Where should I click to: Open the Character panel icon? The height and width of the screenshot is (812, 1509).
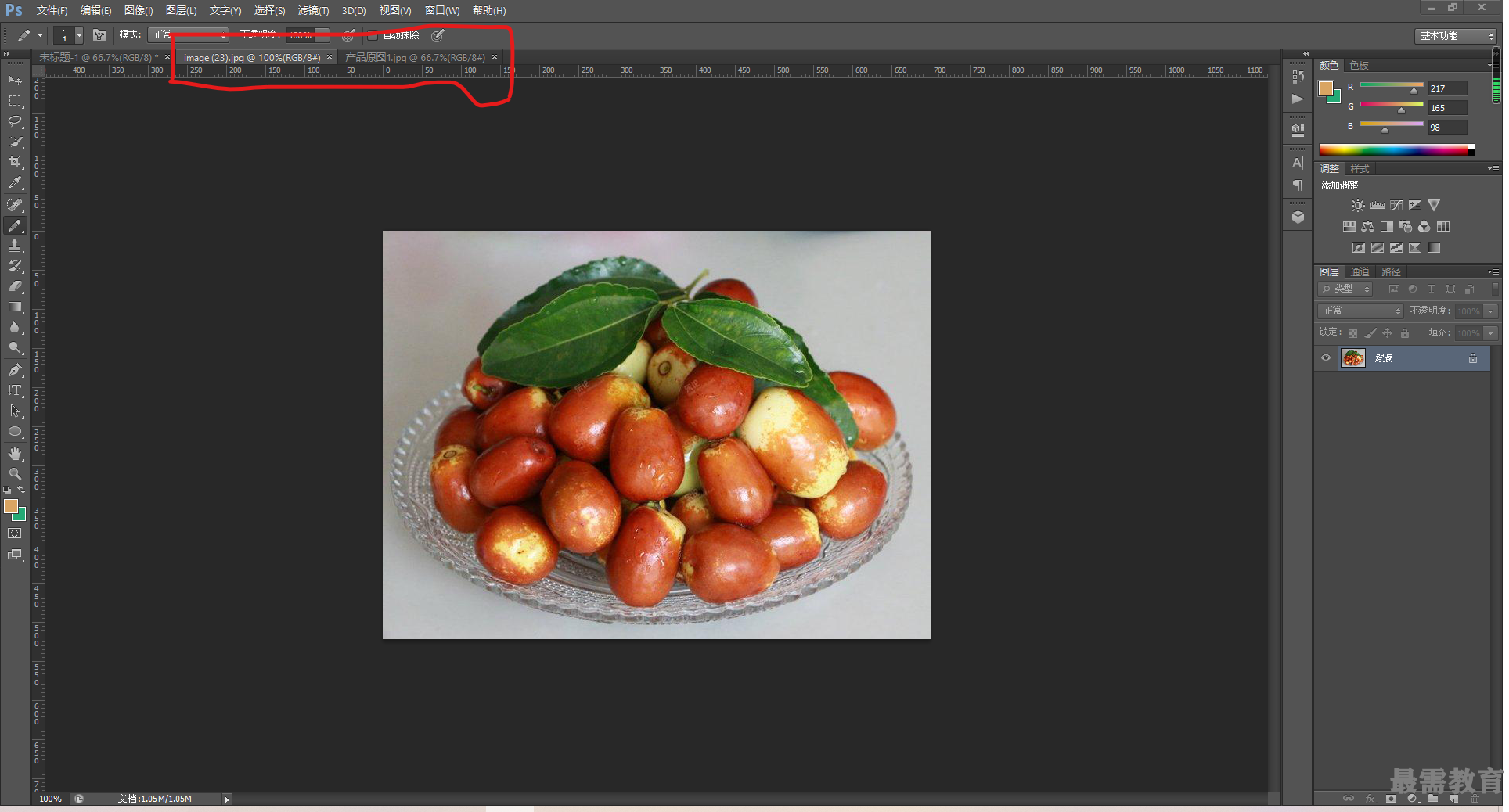[x=1298, y=163]
